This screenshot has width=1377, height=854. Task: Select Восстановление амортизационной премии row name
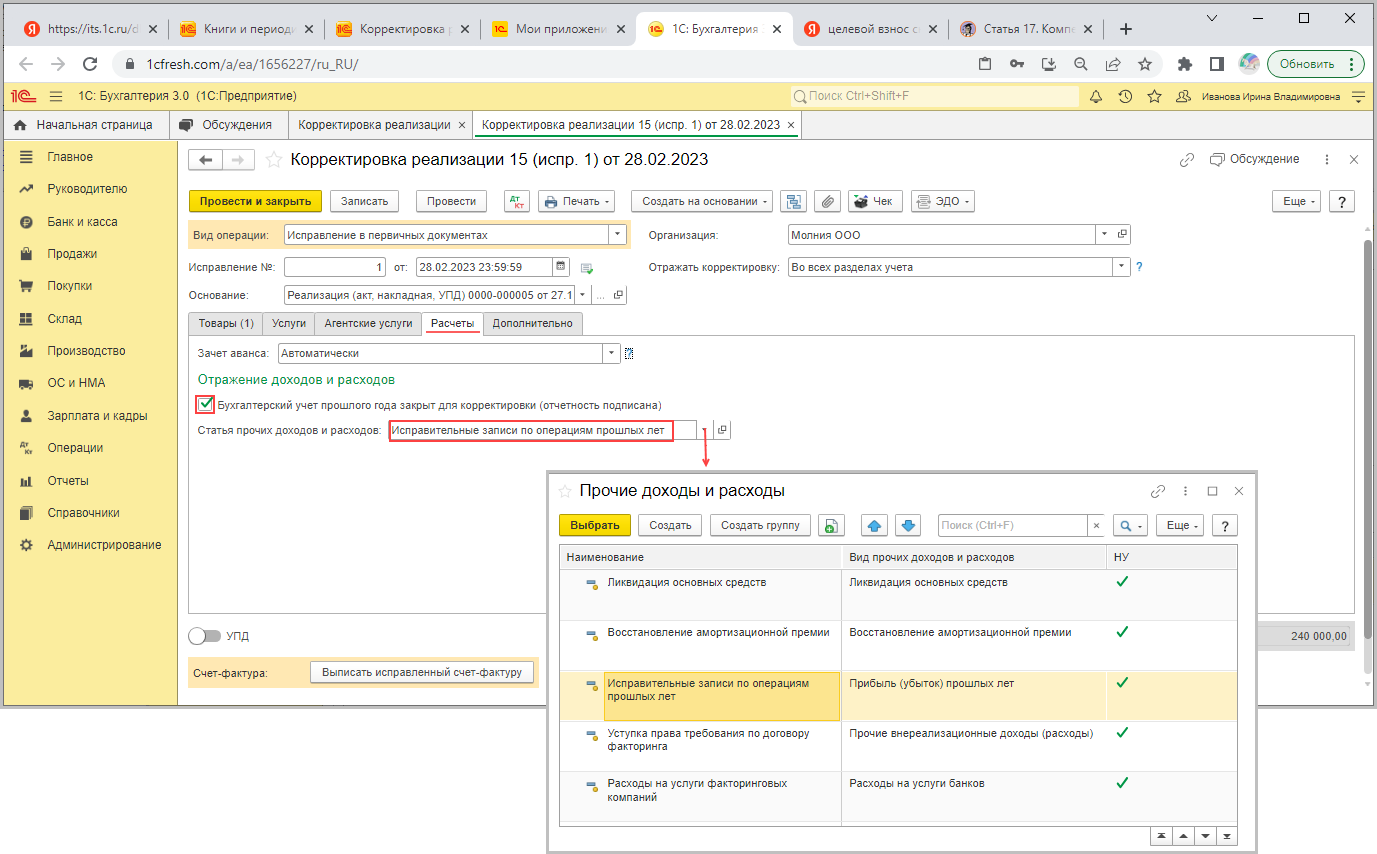tap(718, 632)
